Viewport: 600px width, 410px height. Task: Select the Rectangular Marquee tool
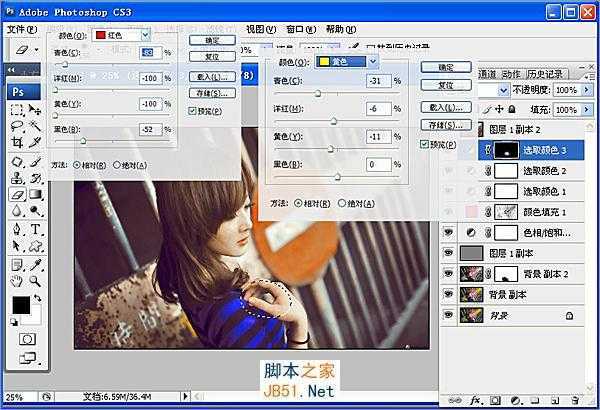17,110
